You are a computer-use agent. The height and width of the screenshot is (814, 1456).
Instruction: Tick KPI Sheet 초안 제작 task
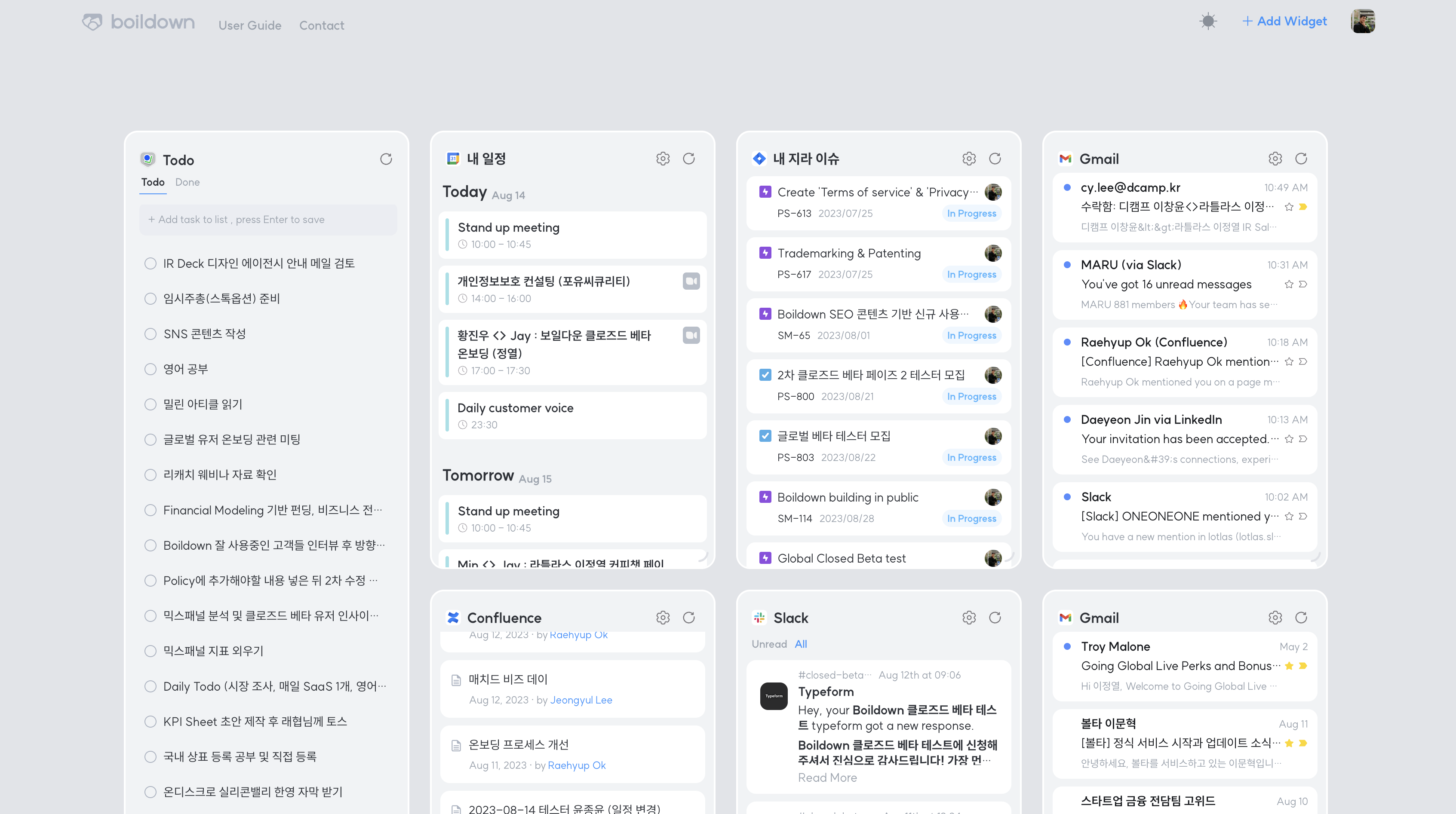pyautogui.click(x=151, y=721)
